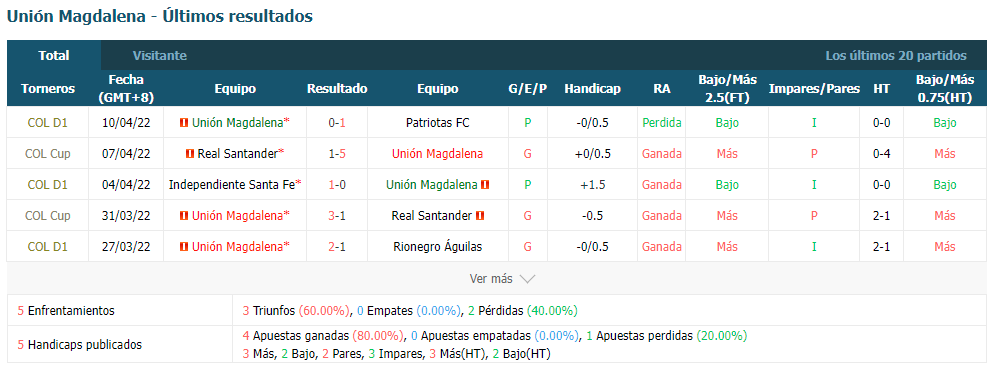Click red card icon before Unión Magdalena 10/04/22
The image size is (995, 373).
tap(184, 122)
